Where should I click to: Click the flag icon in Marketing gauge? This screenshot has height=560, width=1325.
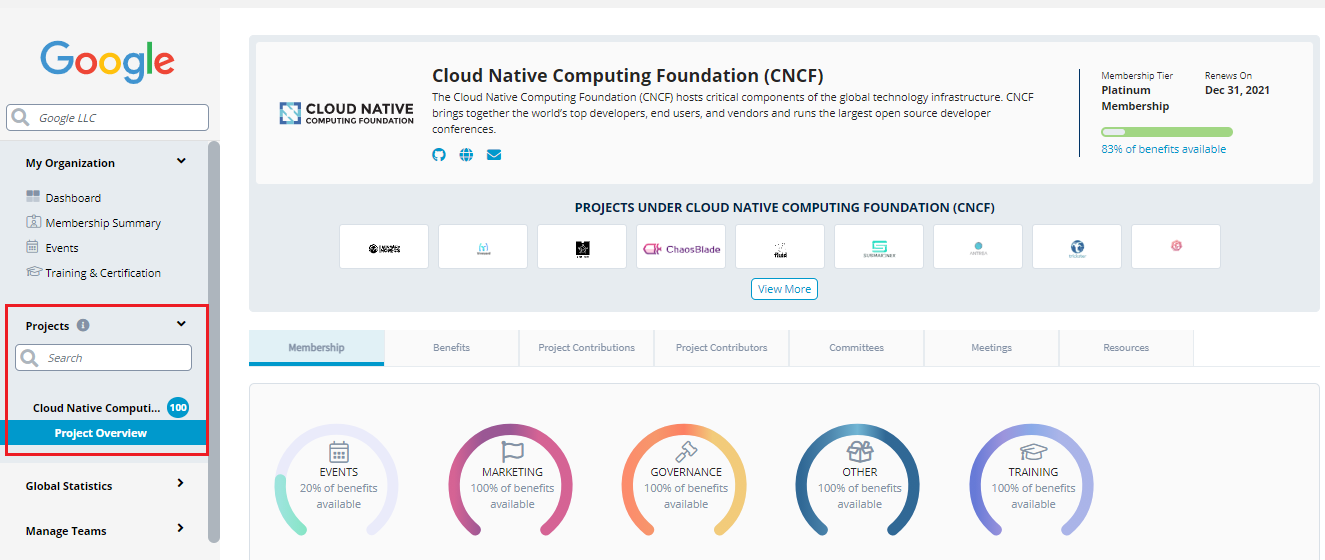tap(512, 452)
